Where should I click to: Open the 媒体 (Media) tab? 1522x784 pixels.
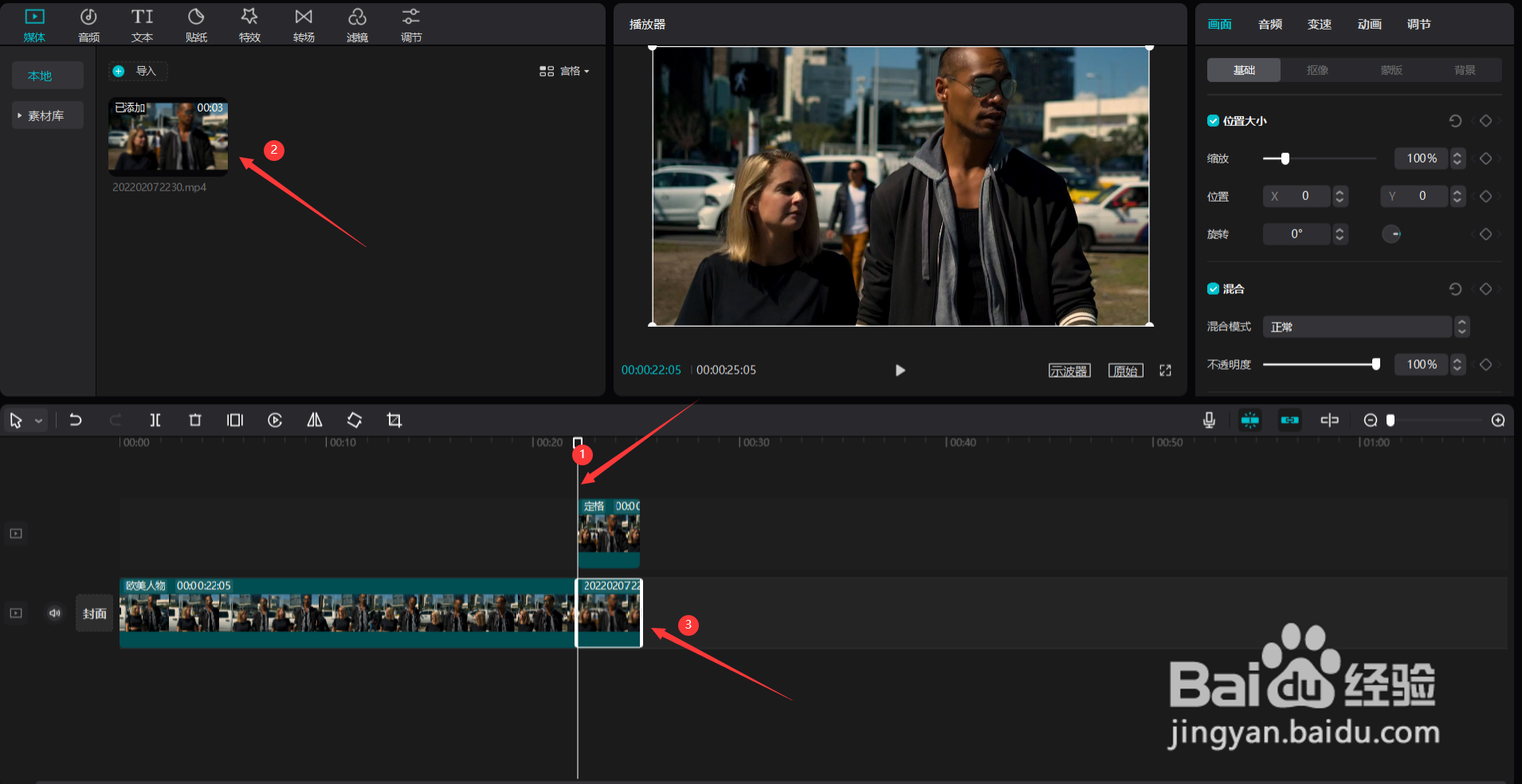click(34, 25)
